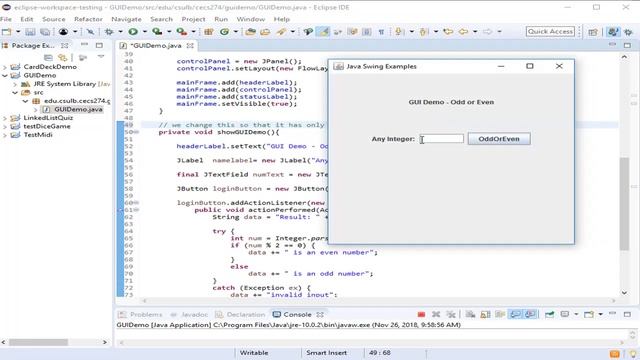Open the Debug configurations dropdown arrow
Screen dimensions: 640x360
(120, 31)
